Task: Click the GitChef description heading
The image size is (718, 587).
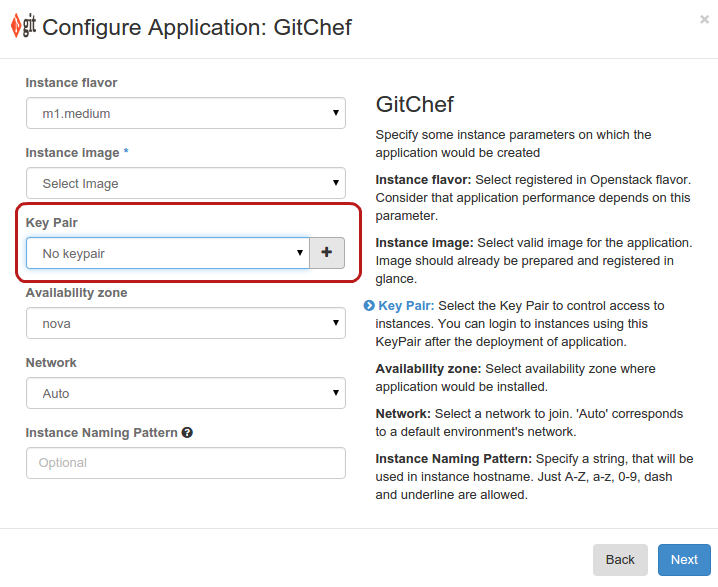Action: (x=414, y=105)
